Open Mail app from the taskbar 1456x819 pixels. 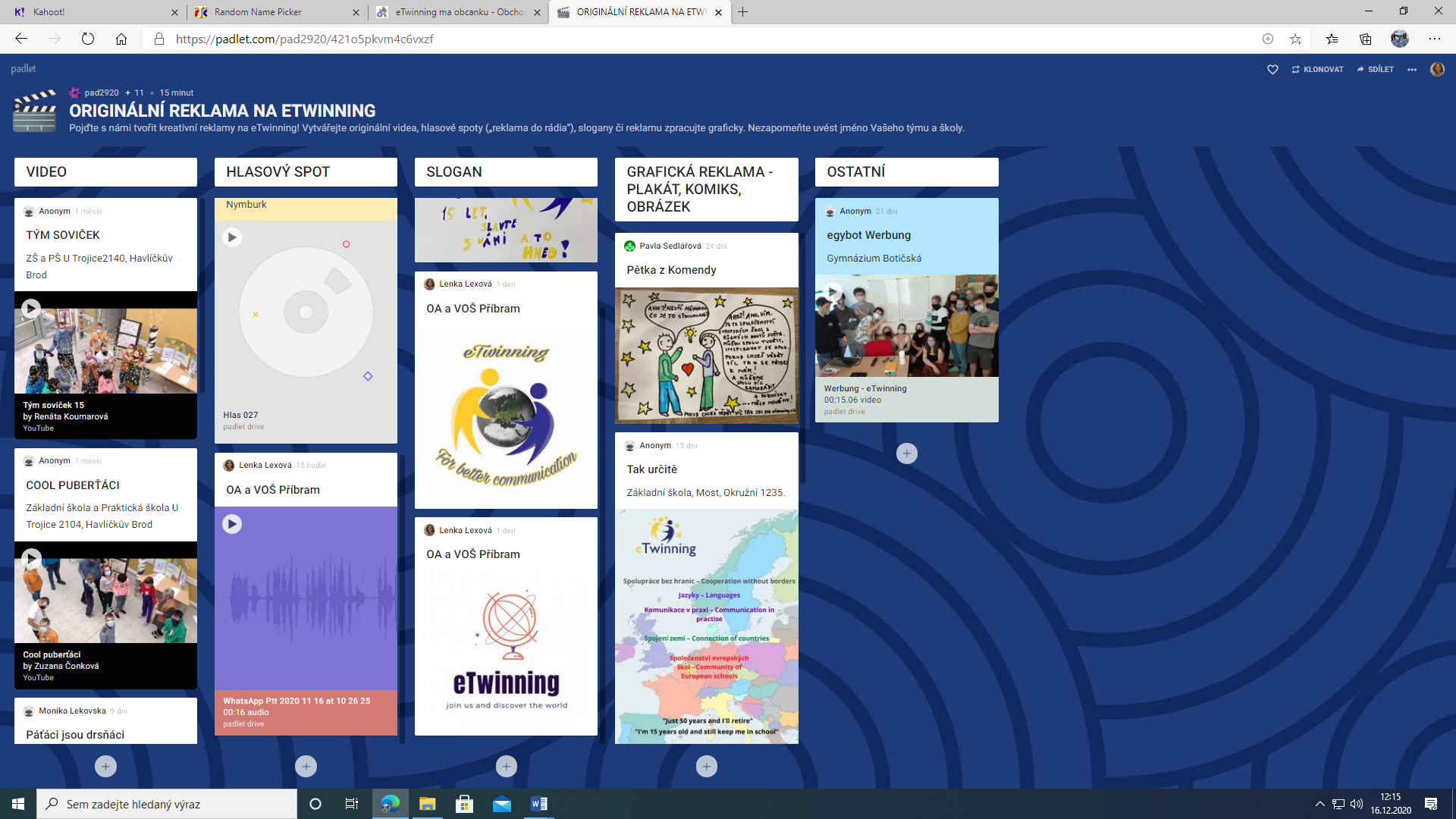click(502, 804)
